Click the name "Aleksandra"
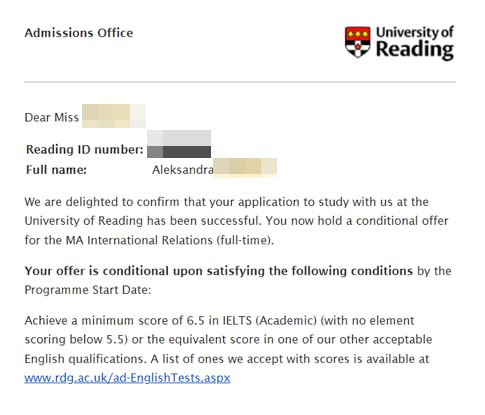 click(x=183, y=170)
